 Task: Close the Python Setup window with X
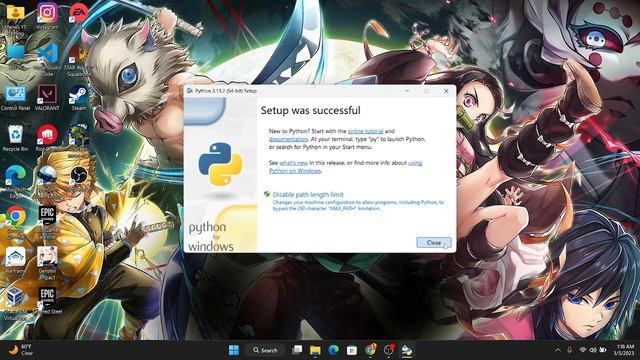coord(446,91)
